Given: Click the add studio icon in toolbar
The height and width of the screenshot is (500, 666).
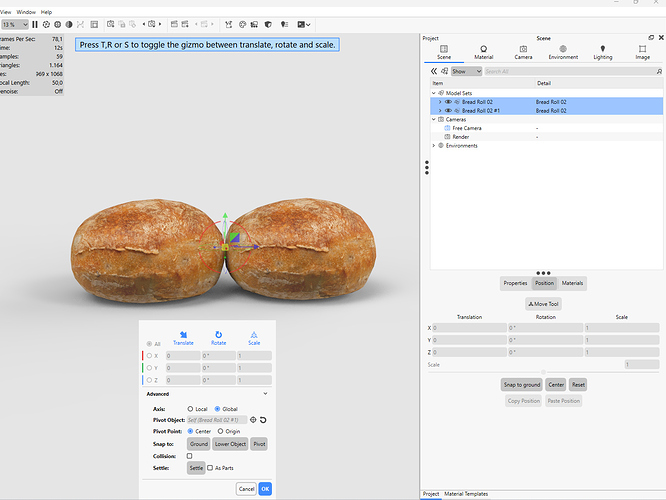Looking at the screenshot, I should point(174,24).
